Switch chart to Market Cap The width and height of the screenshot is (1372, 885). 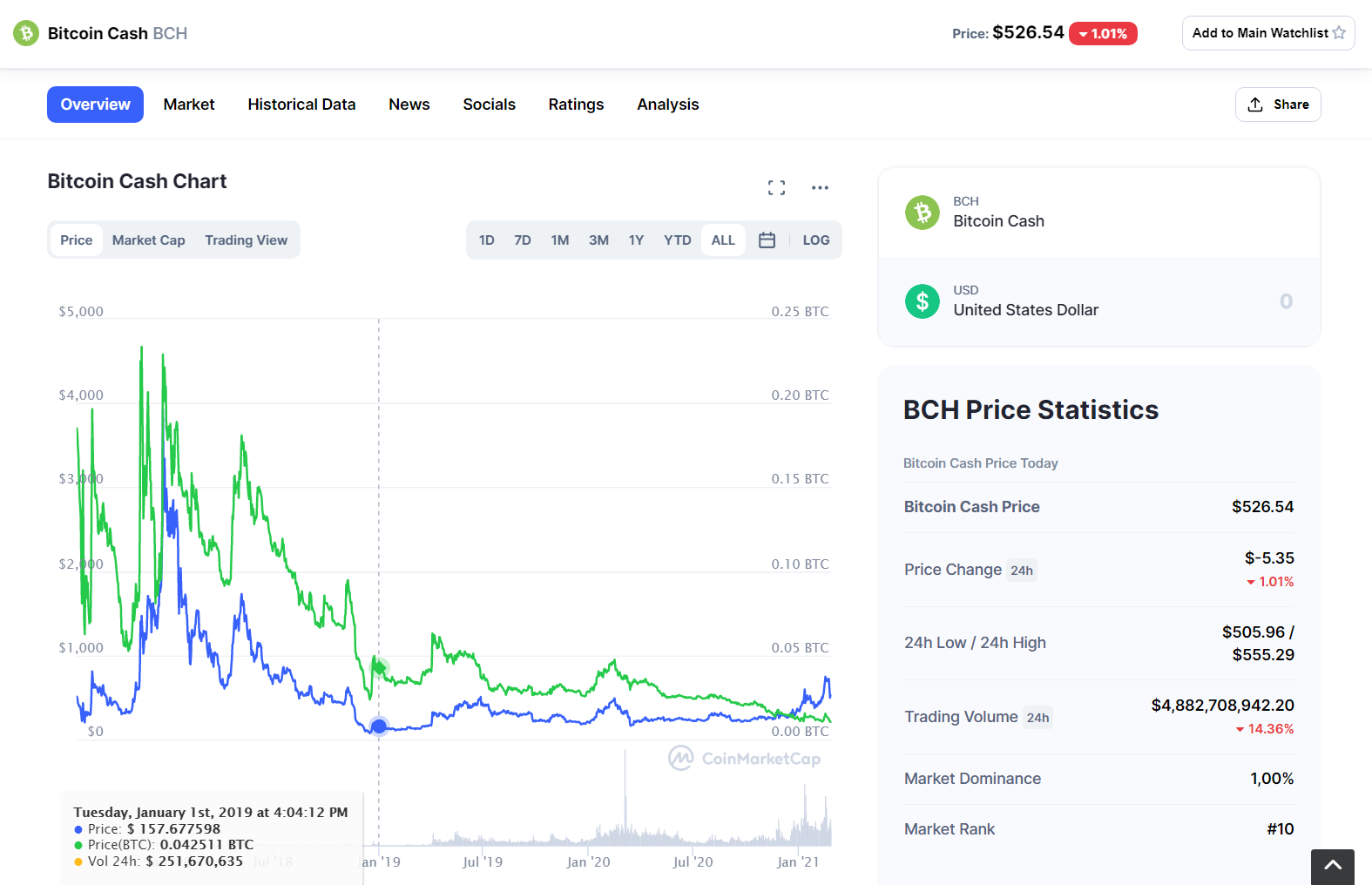click(149, 240)
